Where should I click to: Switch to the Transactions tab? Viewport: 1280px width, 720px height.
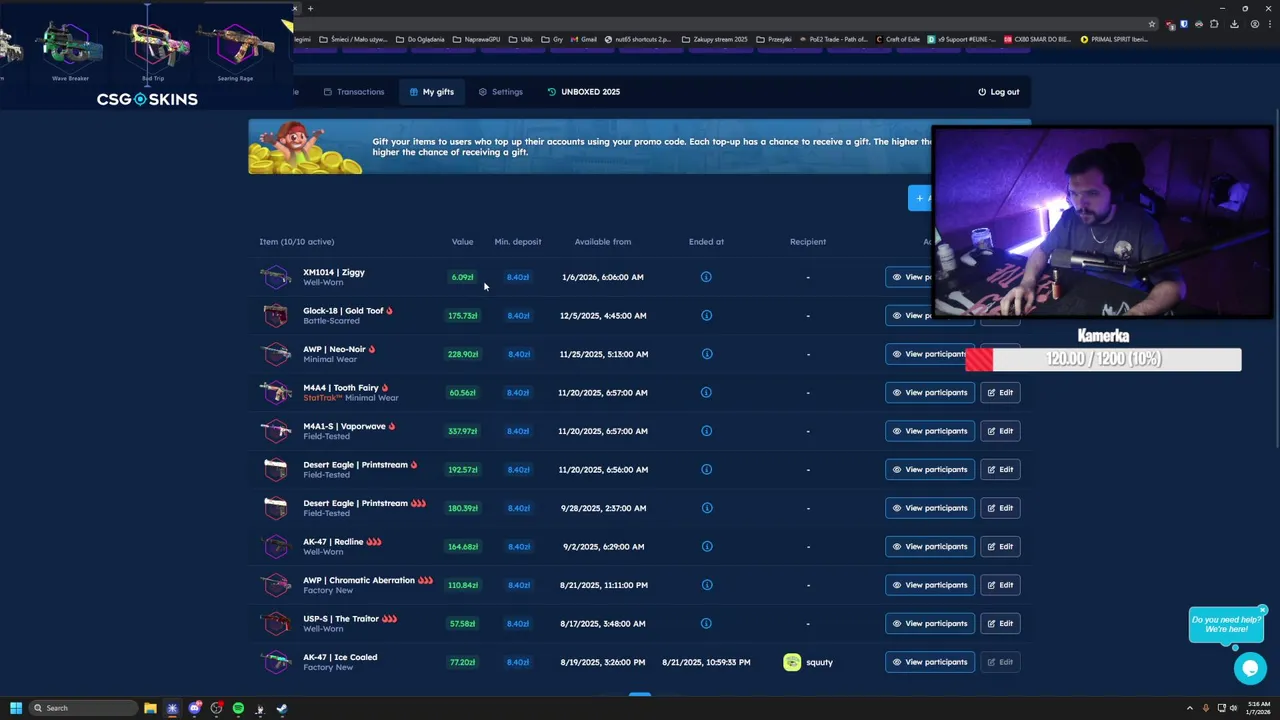(x=354, y=92)
